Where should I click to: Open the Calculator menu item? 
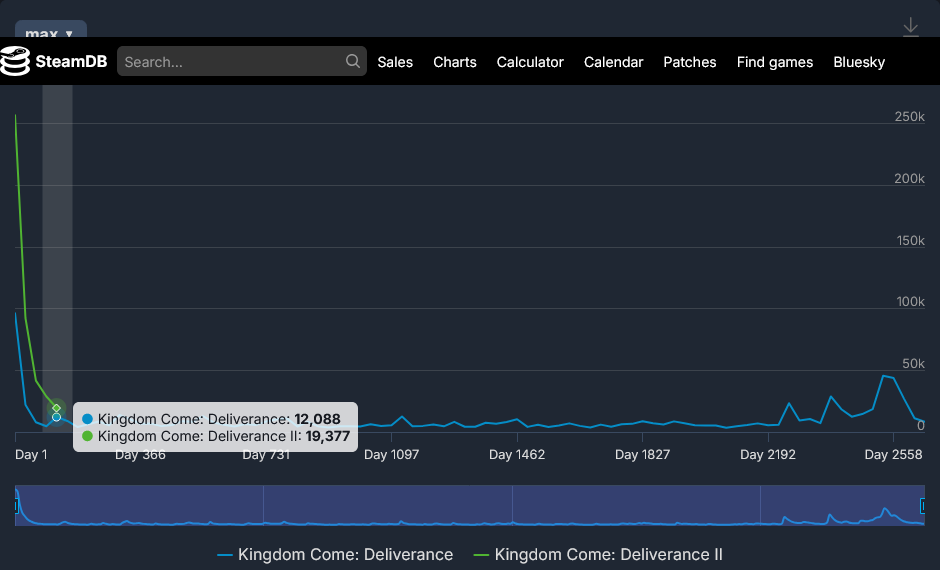point(530,62)
